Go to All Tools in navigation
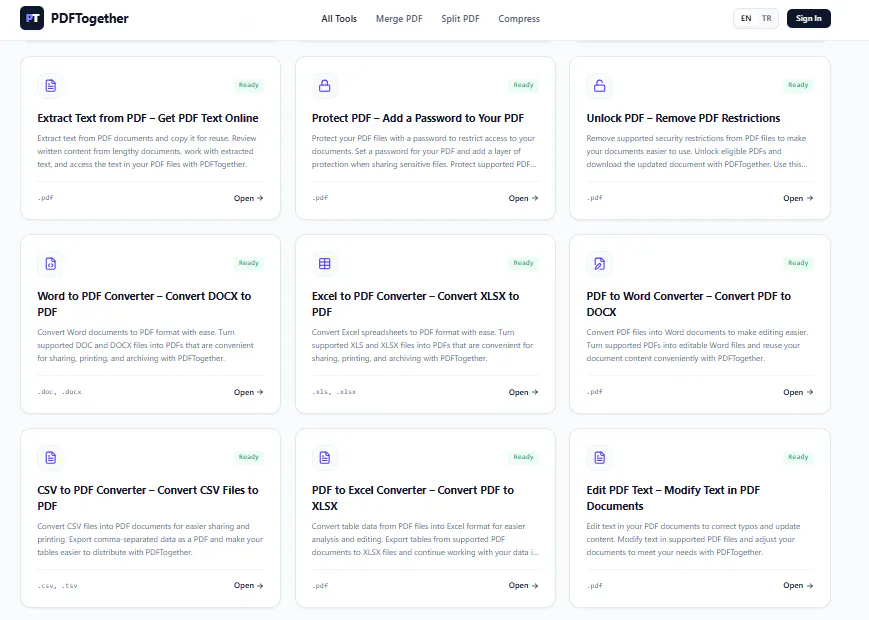Image resolution: width=869 pixels, height=620 pixels. click(x=339, y=19)
